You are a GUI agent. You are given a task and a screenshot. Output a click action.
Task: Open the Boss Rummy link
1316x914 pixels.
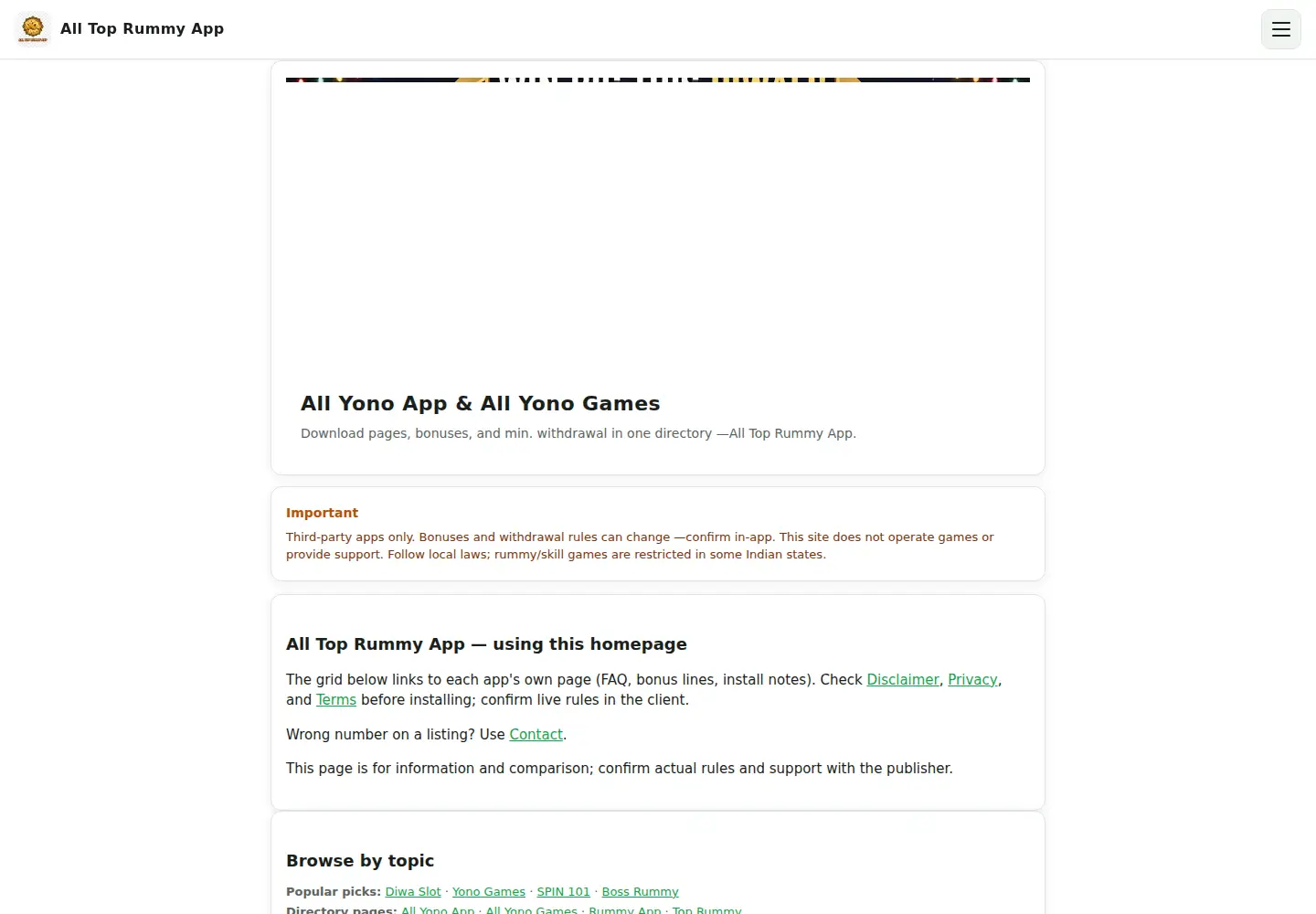[x=640, y=891]
